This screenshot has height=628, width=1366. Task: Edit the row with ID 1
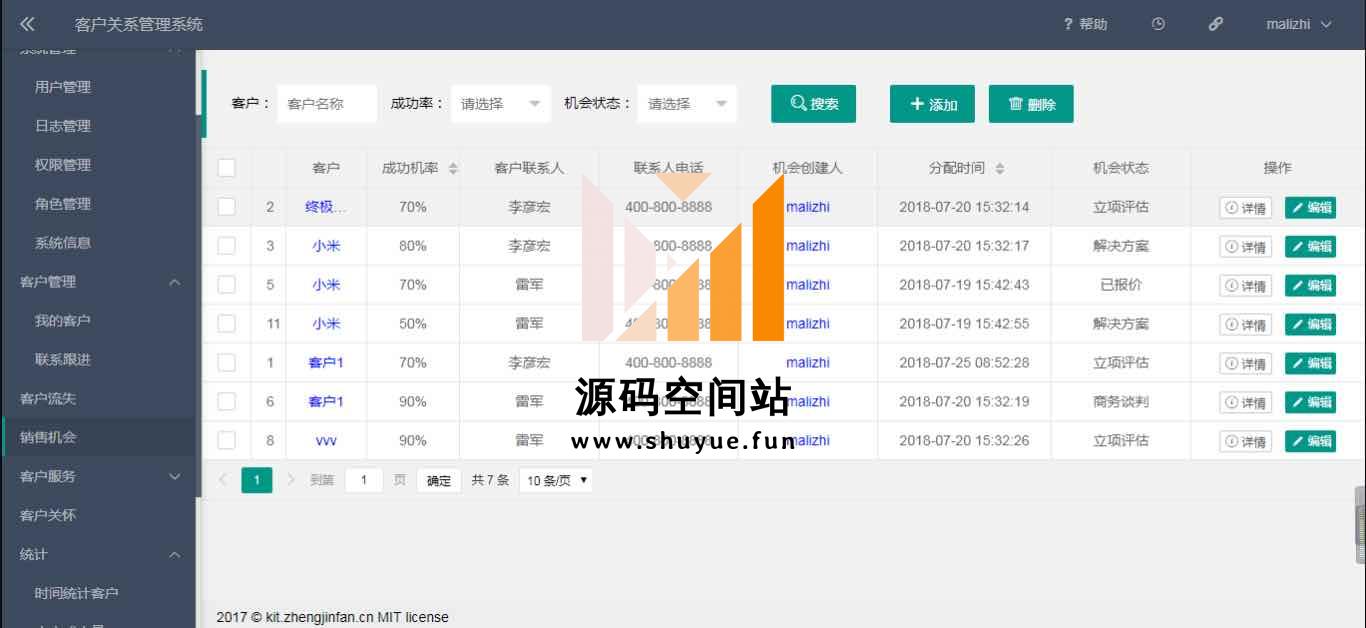coord(1310,364)
